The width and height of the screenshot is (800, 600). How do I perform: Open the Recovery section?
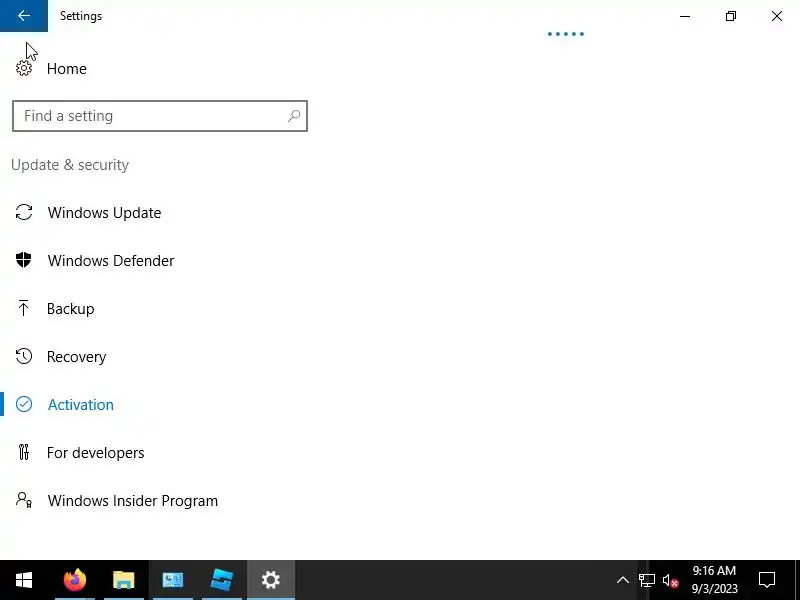(x=77, y=357)
